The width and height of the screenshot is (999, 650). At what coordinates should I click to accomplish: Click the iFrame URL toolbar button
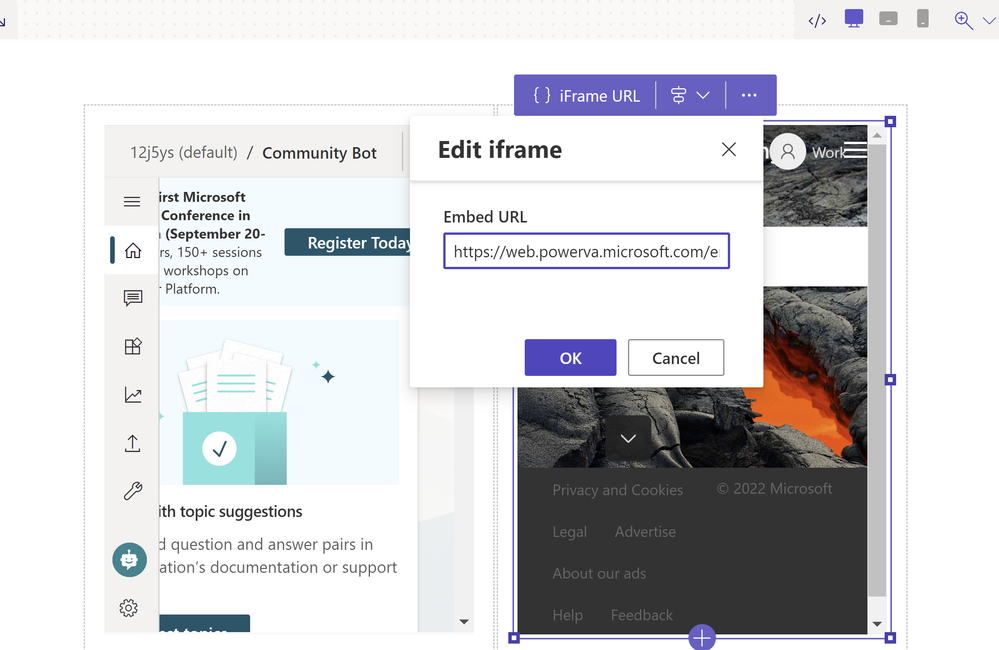[586, 96]
